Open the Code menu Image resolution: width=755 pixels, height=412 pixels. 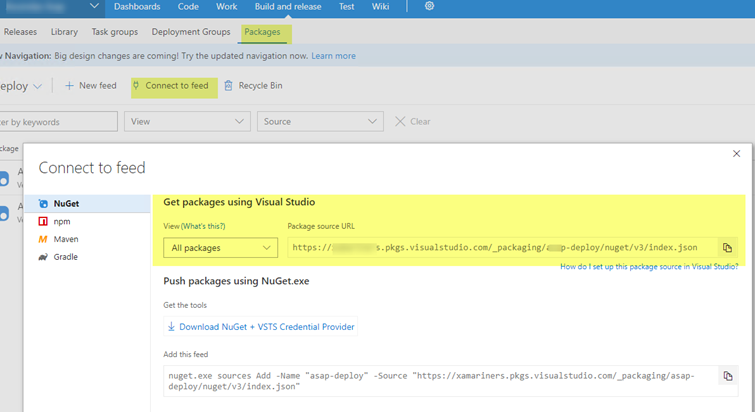(x=188, y=7)
